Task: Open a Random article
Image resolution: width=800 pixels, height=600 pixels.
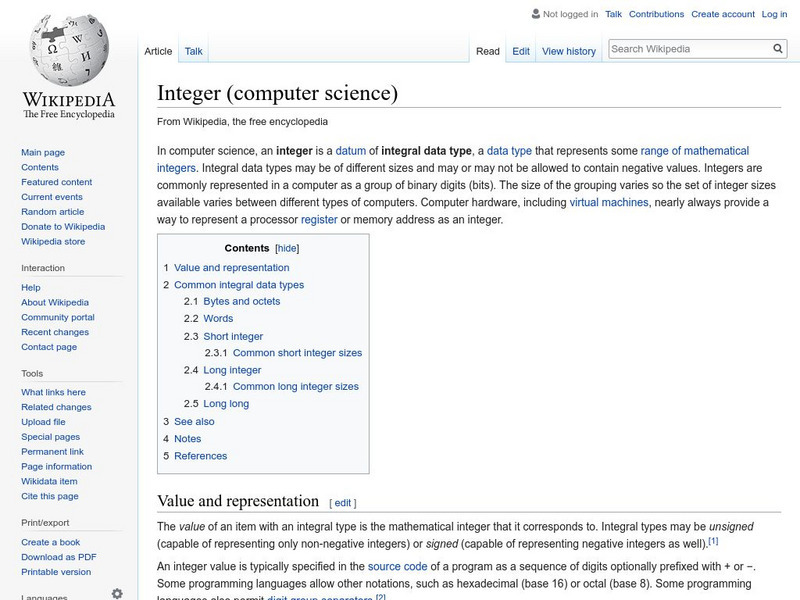Action: (53, 211)
